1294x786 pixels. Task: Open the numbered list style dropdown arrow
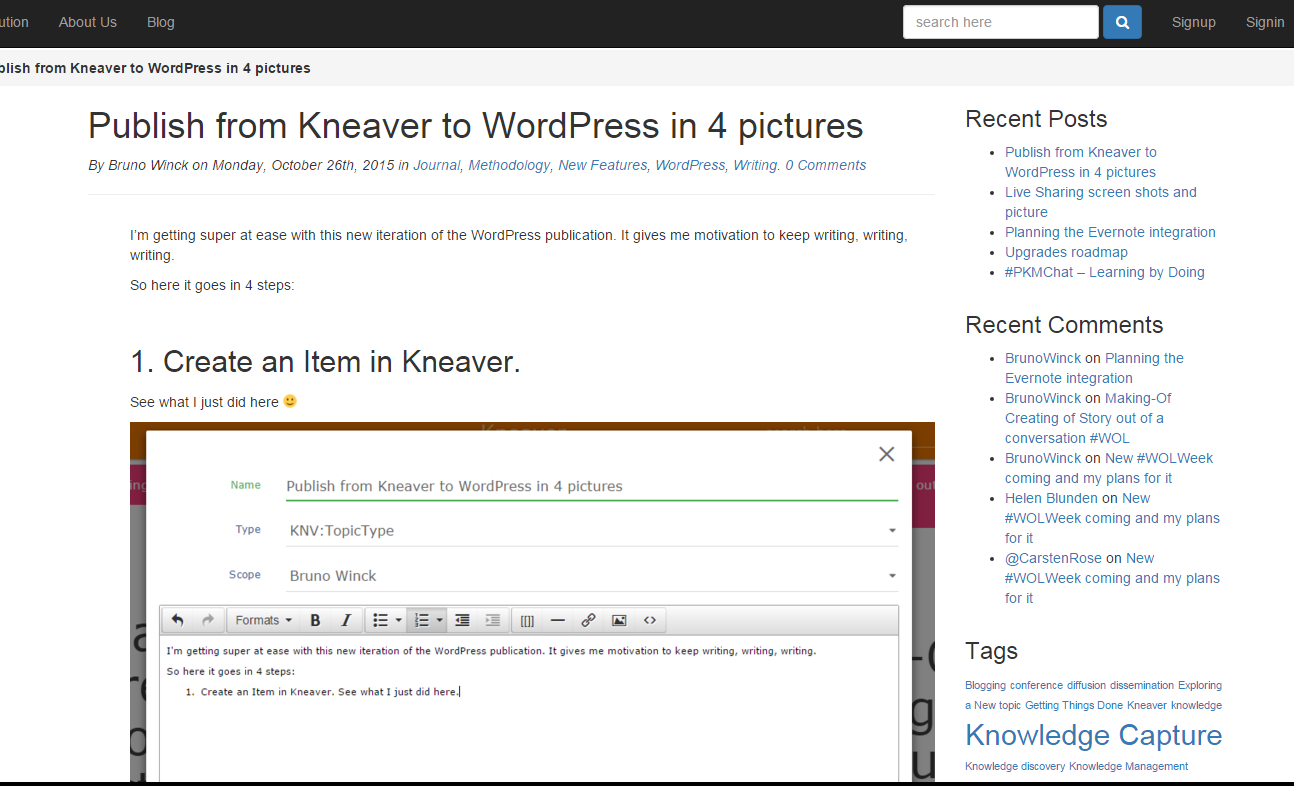tap(440, 620)
